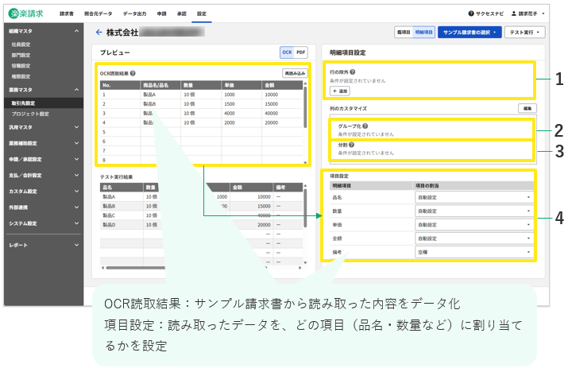
Task: Switch preview to PDF view
Action: point(301,52)
